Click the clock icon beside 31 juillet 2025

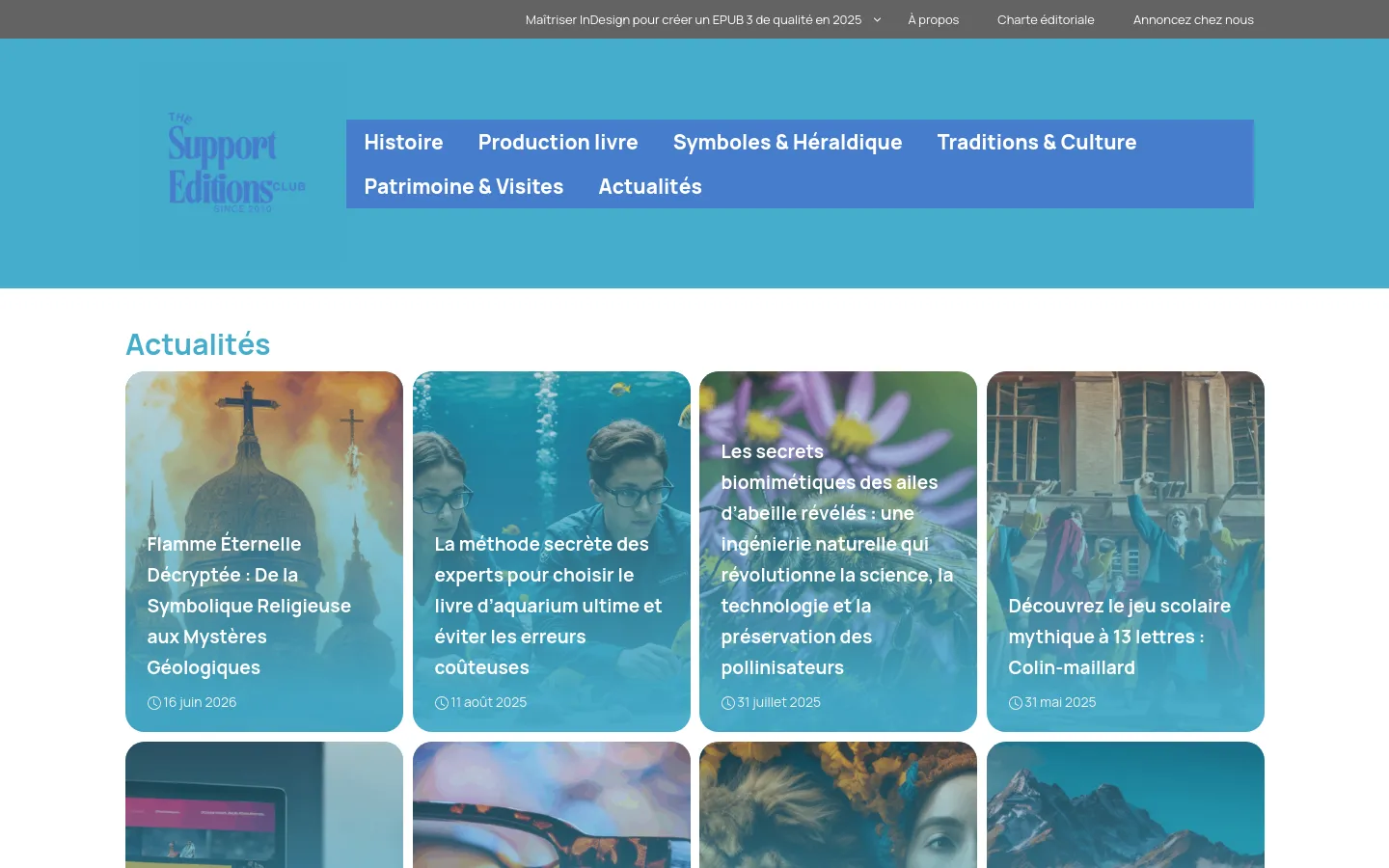click(x=728, y=703)
